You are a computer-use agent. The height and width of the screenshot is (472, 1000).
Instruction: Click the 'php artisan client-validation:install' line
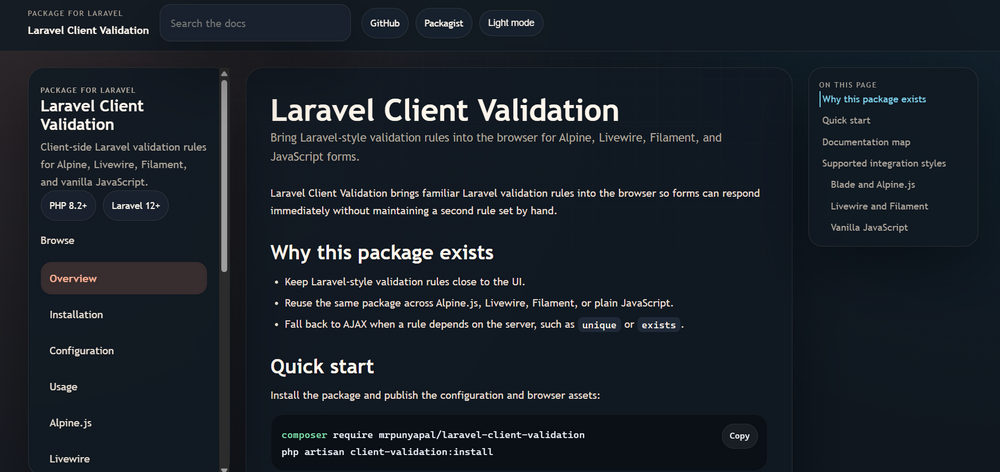point(387,452)
